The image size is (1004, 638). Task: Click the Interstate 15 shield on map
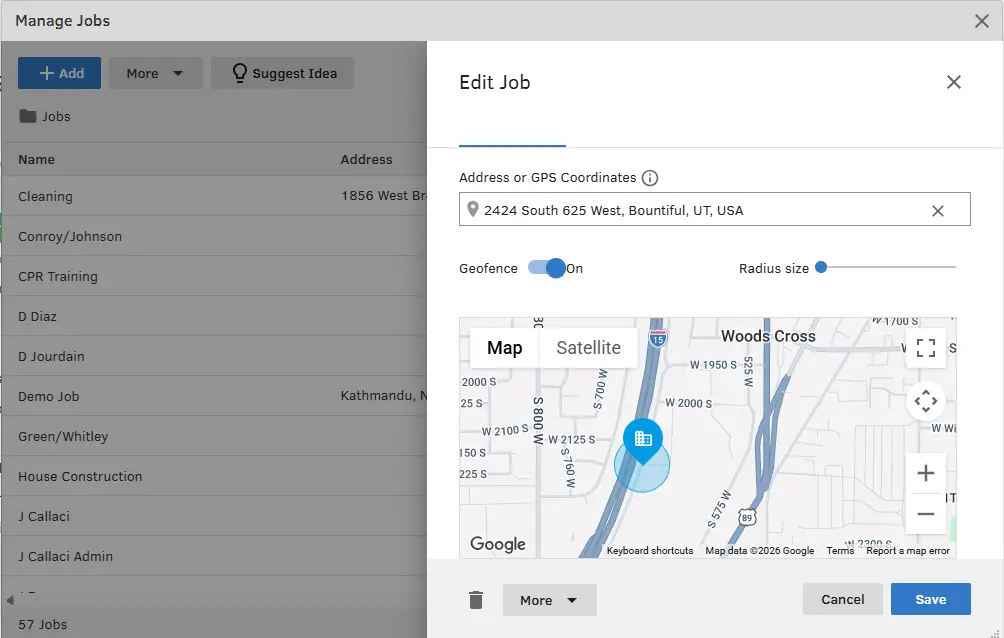click(x=658, y=337)
